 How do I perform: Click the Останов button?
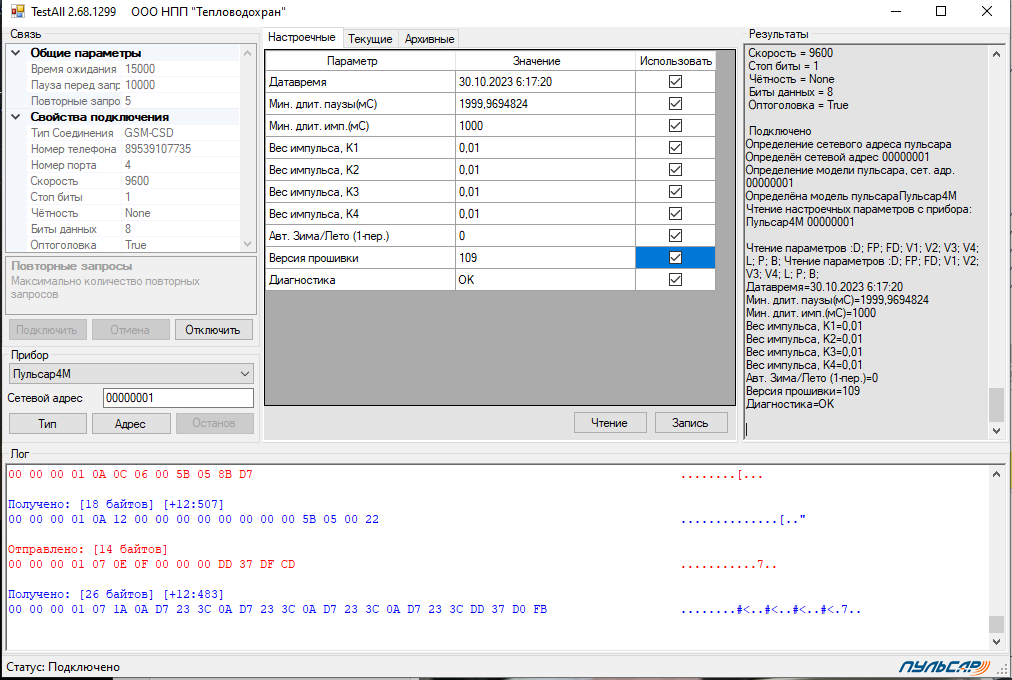tap(214, 423)
